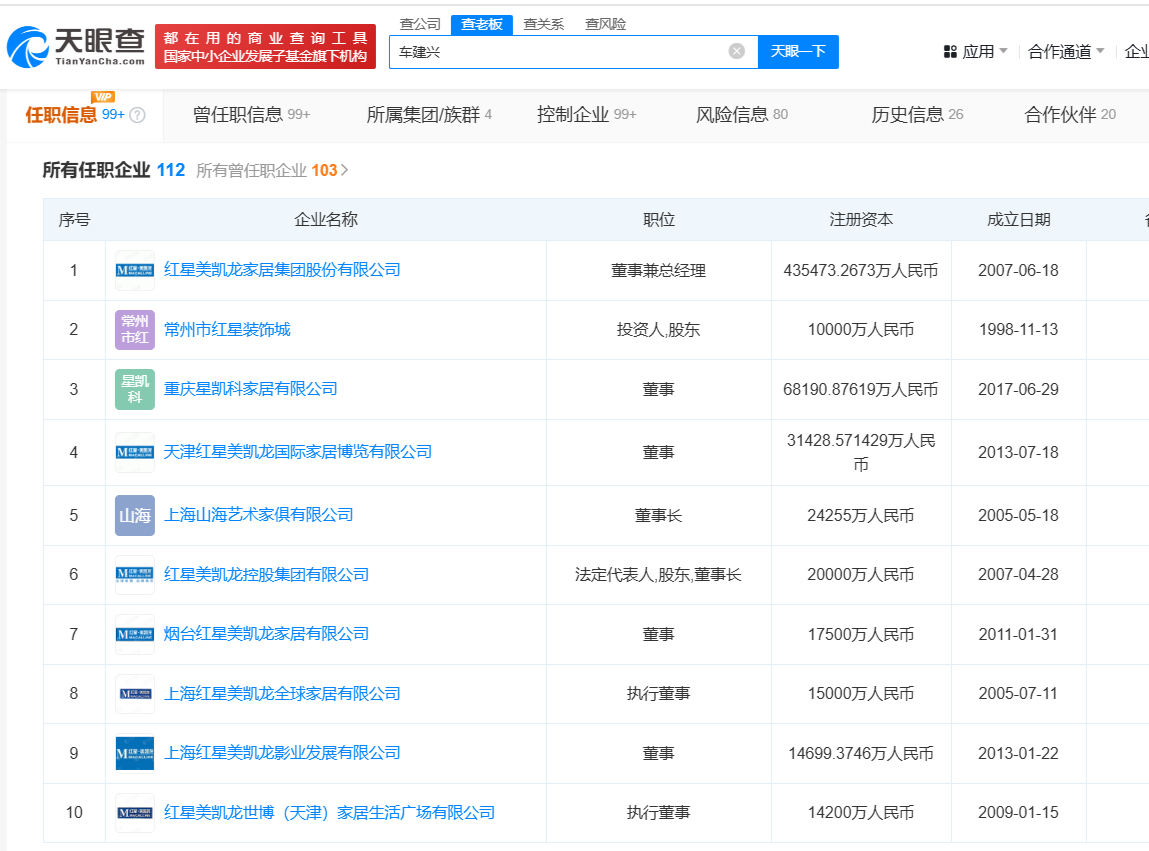
Task: Click the purple 常州市红 company logo
Action: tap(135, 330)
